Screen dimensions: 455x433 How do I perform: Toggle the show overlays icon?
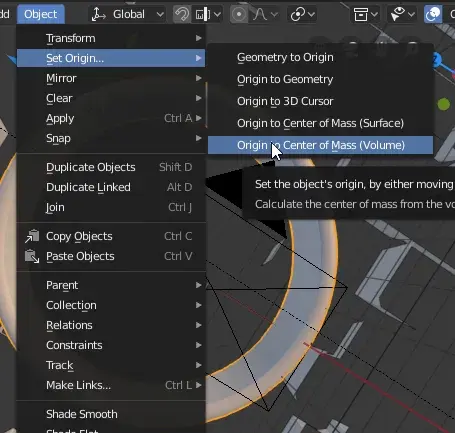[x=433, y=14]
